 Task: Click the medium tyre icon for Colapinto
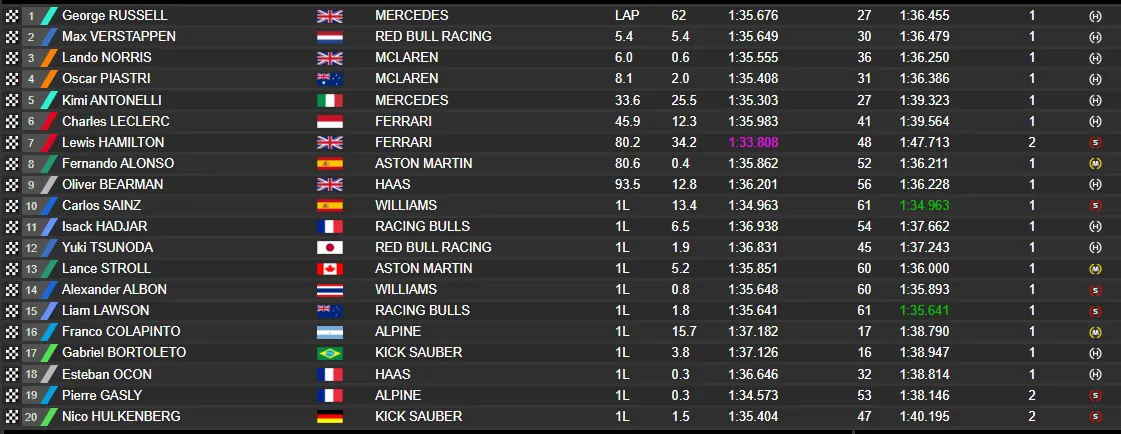point(1095,331)
